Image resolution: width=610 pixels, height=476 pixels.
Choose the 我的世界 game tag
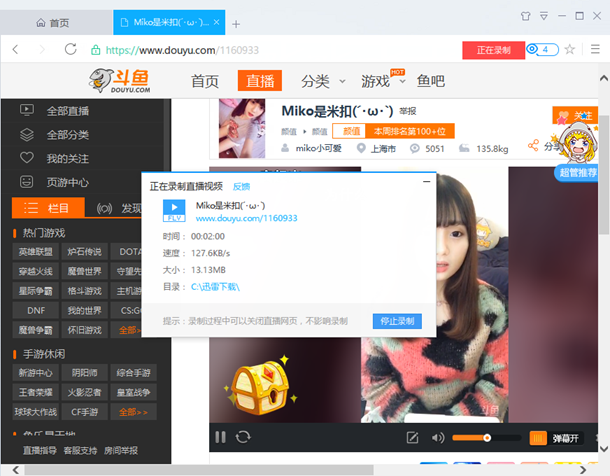(x=84, y=310)
